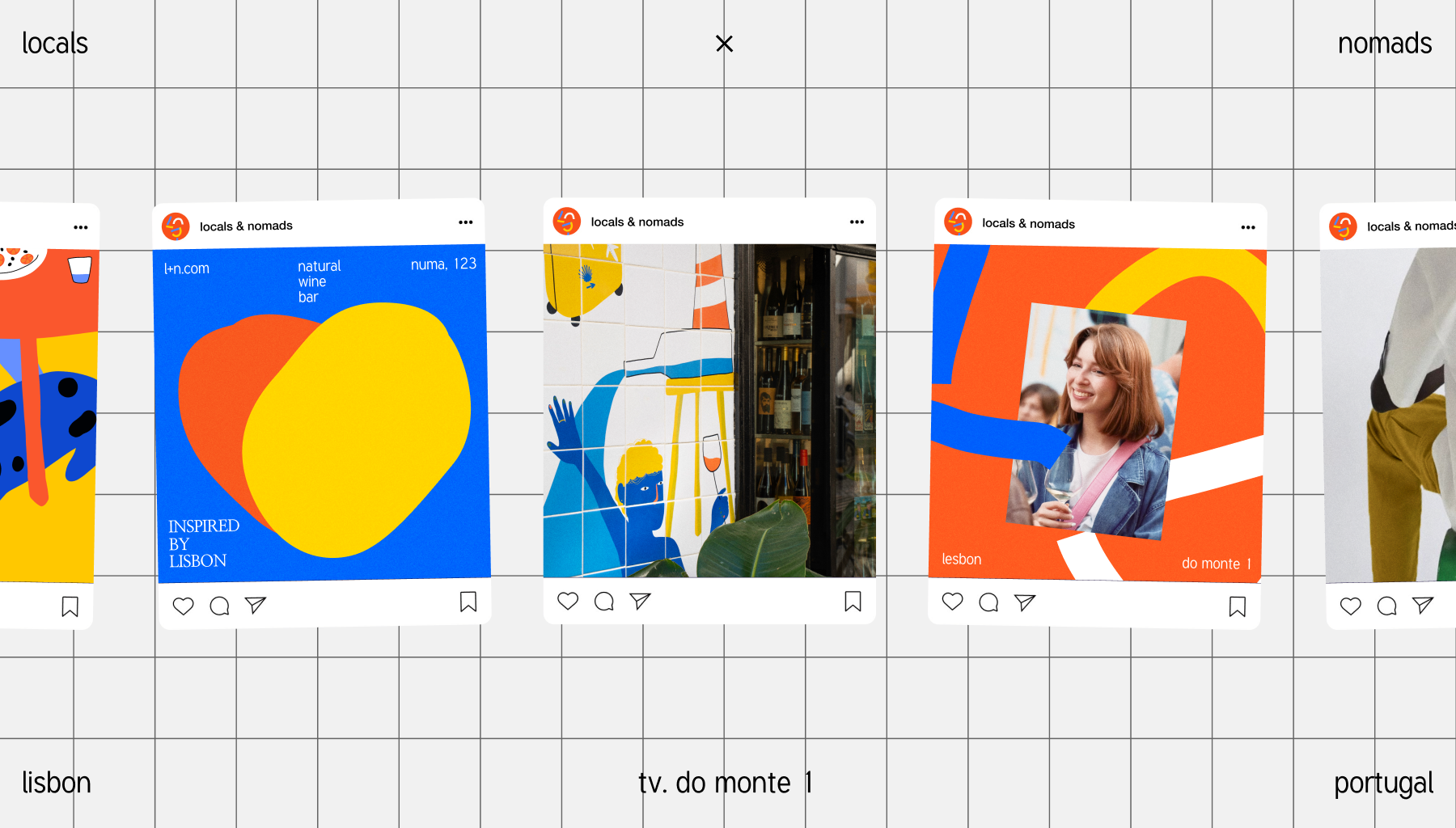The width and height of the screenshot is (1456, 828).
Task: Click locals & nomads username on blue post
Action: click(246, 226)
